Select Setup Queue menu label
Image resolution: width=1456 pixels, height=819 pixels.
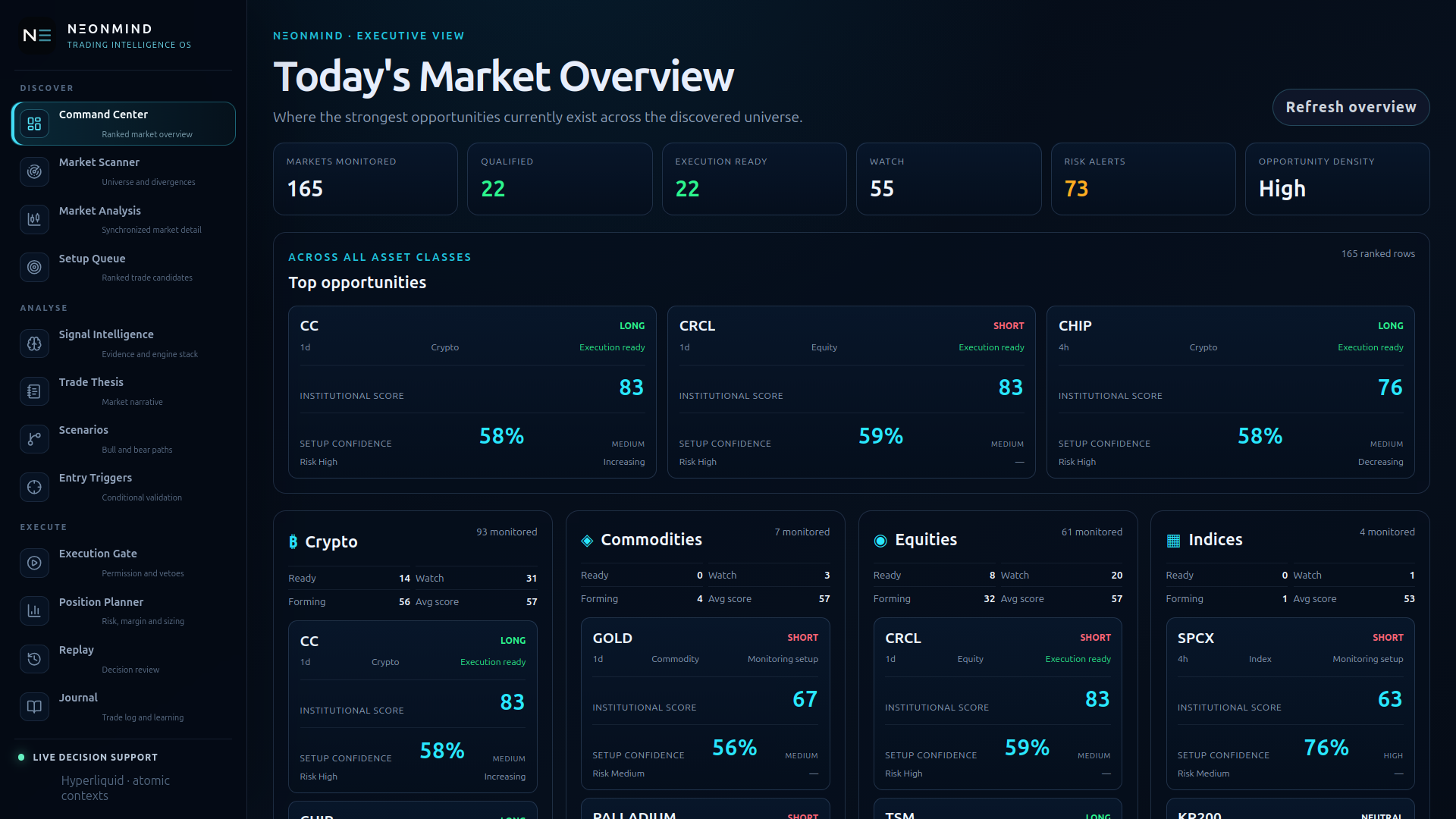(x=93, y=259)
